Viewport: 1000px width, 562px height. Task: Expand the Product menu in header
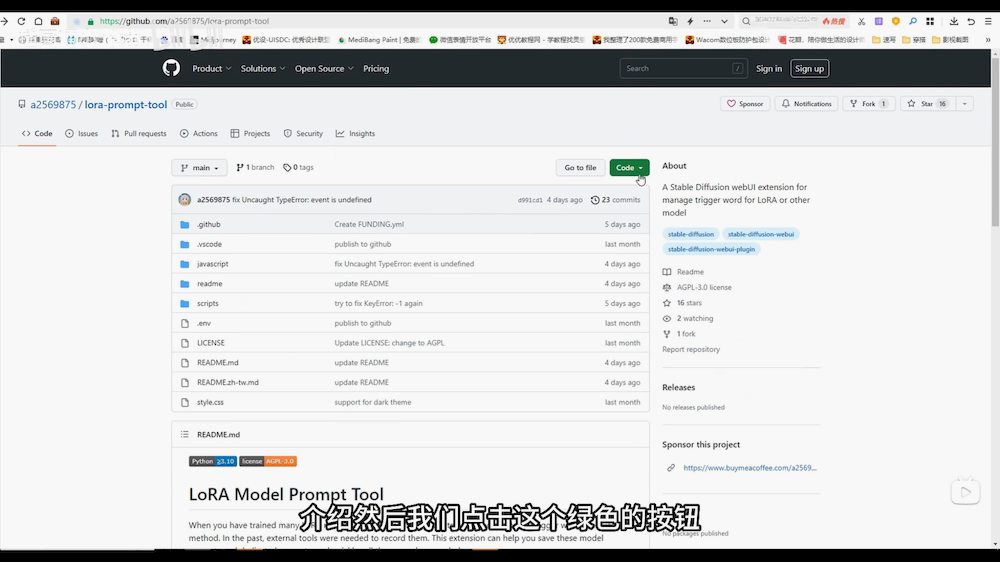click(211, 69)
